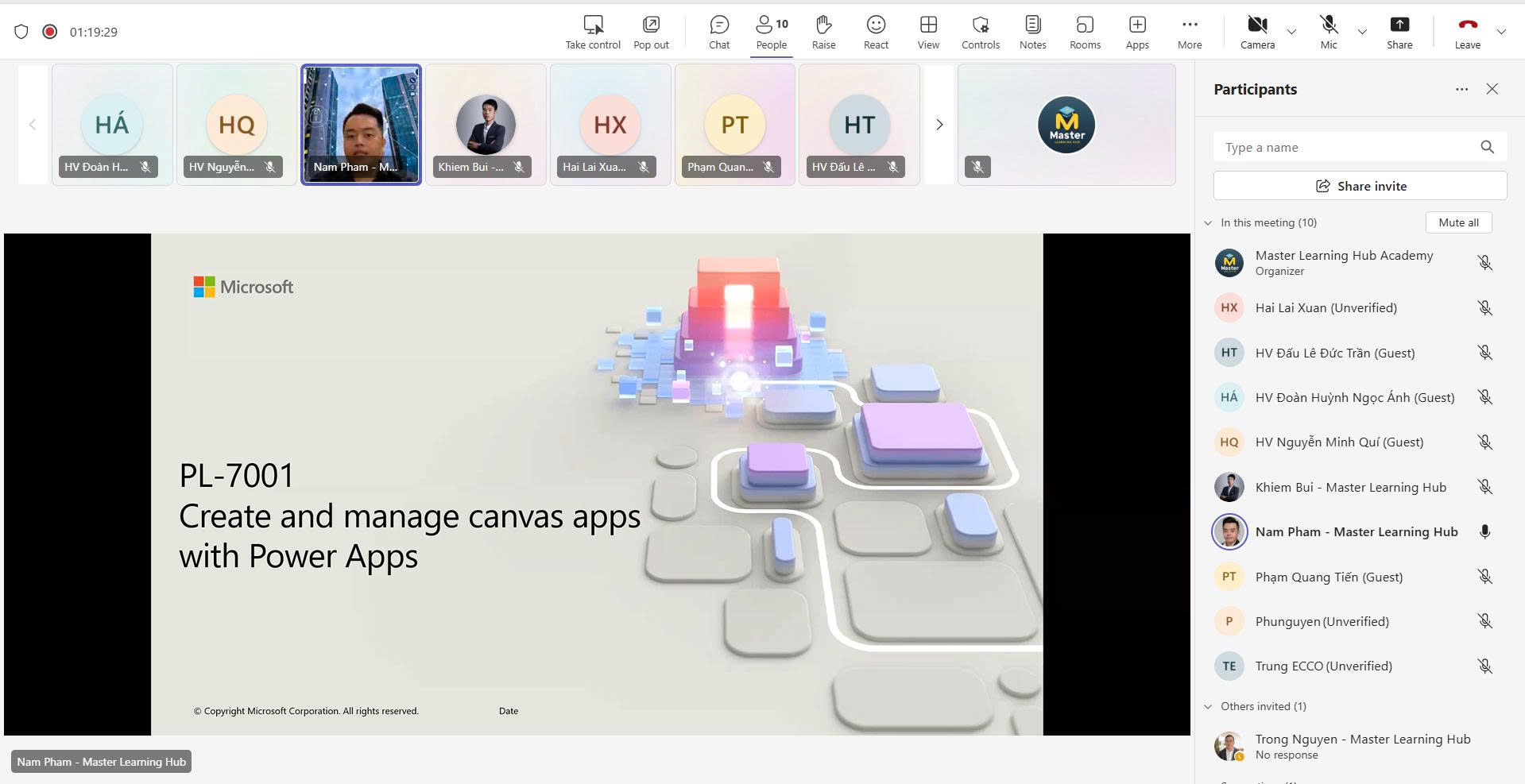Click the Mute all button

pos(1458,222)
